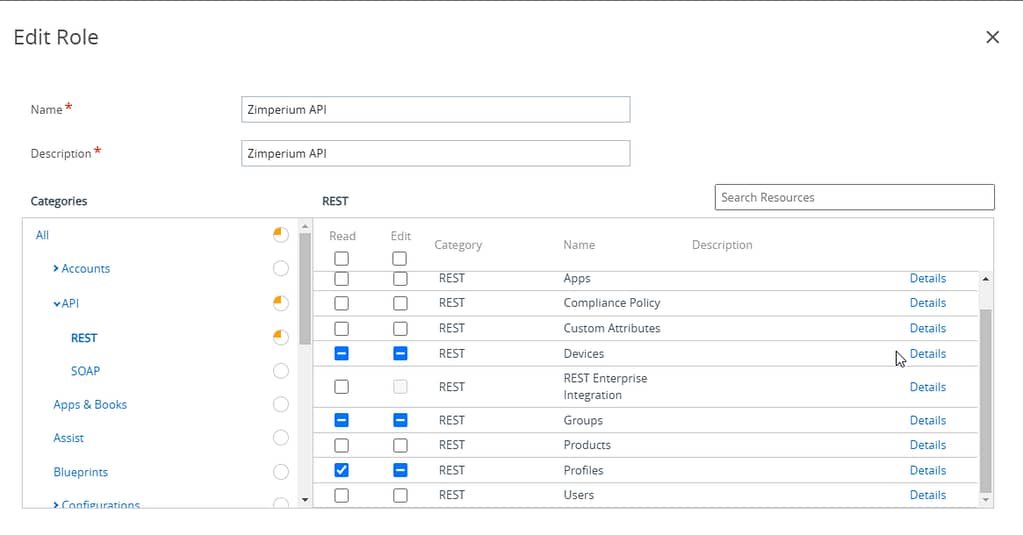Toggle Edit checkbox for Devices
Viewport: 1023px width, 535px height.
pos(400,354)
